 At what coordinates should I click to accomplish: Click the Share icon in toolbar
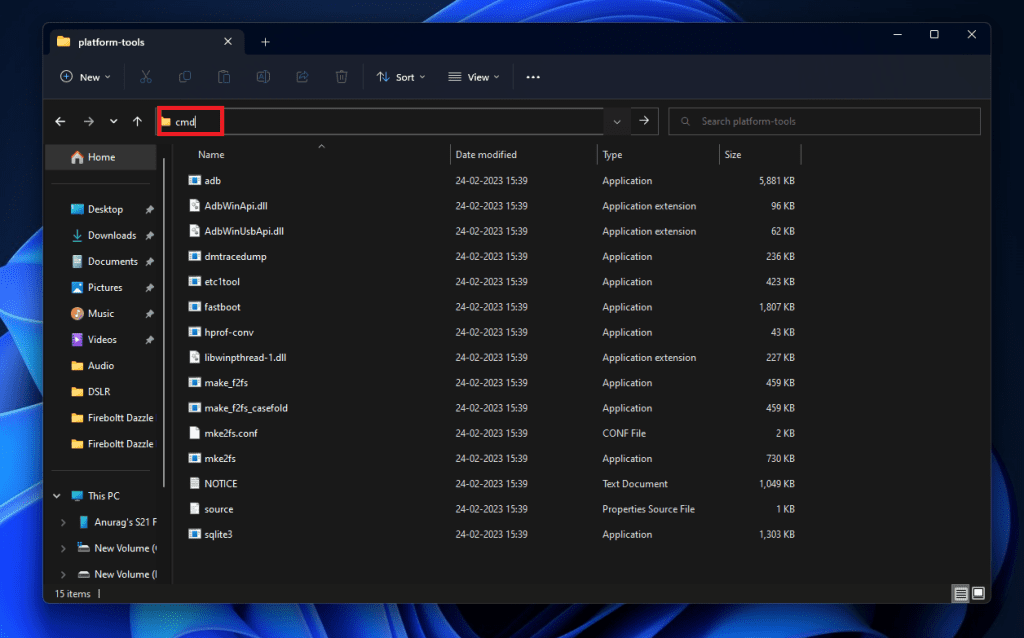click(302, 77)
